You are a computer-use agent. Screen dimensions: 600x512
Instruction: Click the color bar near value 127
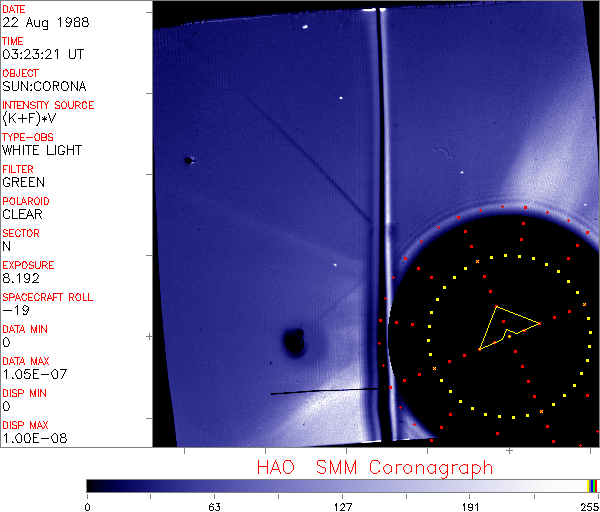342,485
